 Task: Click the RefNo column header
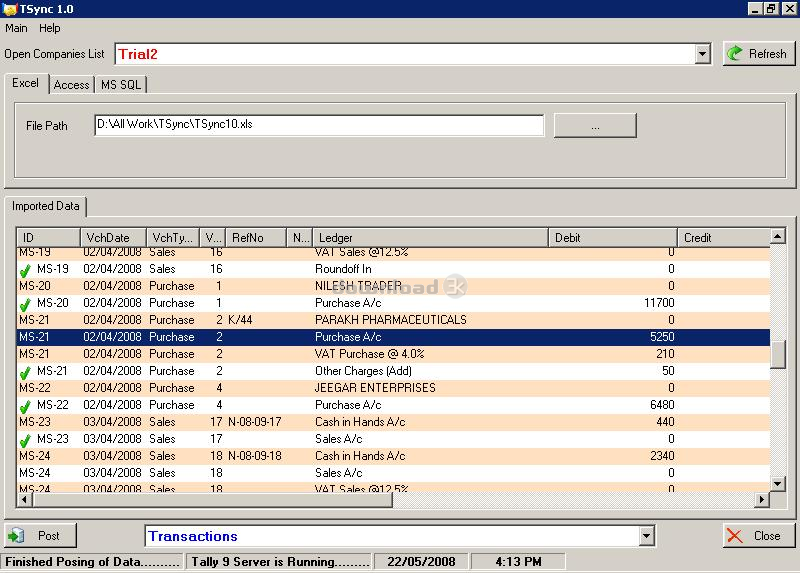(256, 238)
